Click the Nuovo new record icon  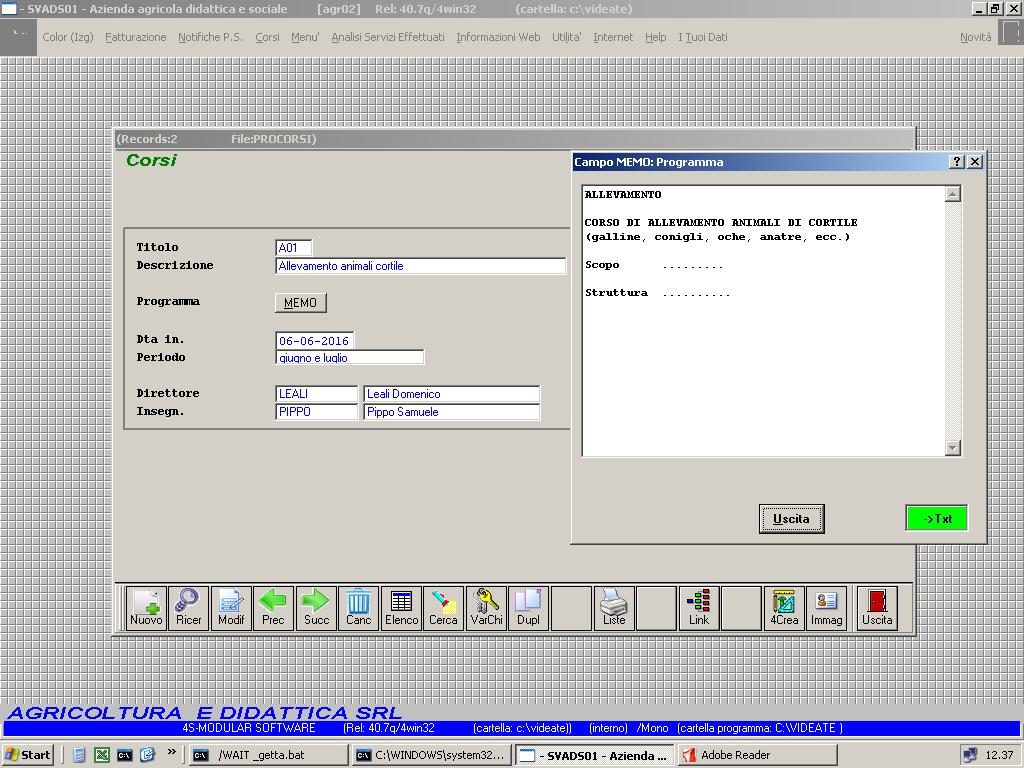146,608
